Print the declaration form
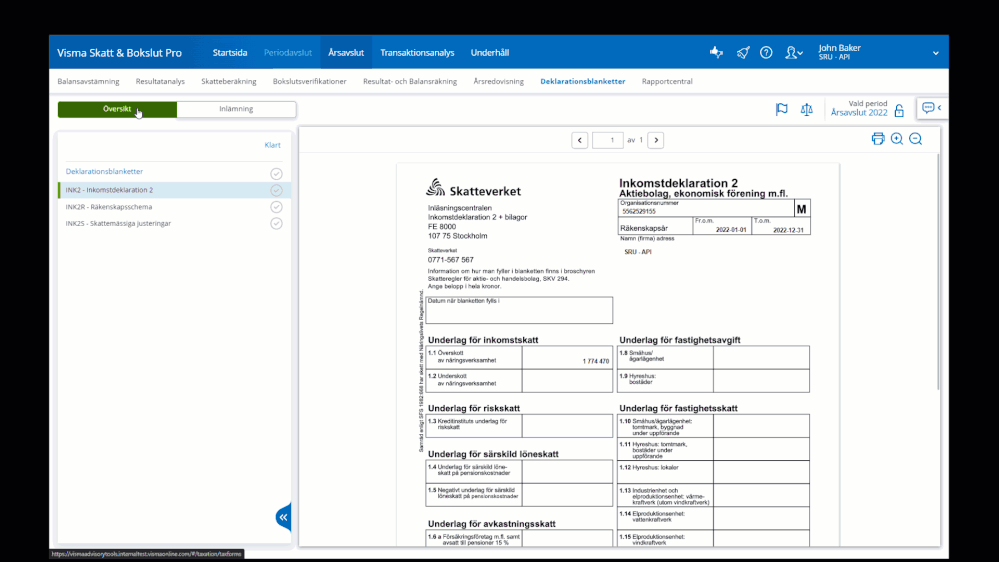Viewport: 999px width, 562px height. (x=878, y=139)
